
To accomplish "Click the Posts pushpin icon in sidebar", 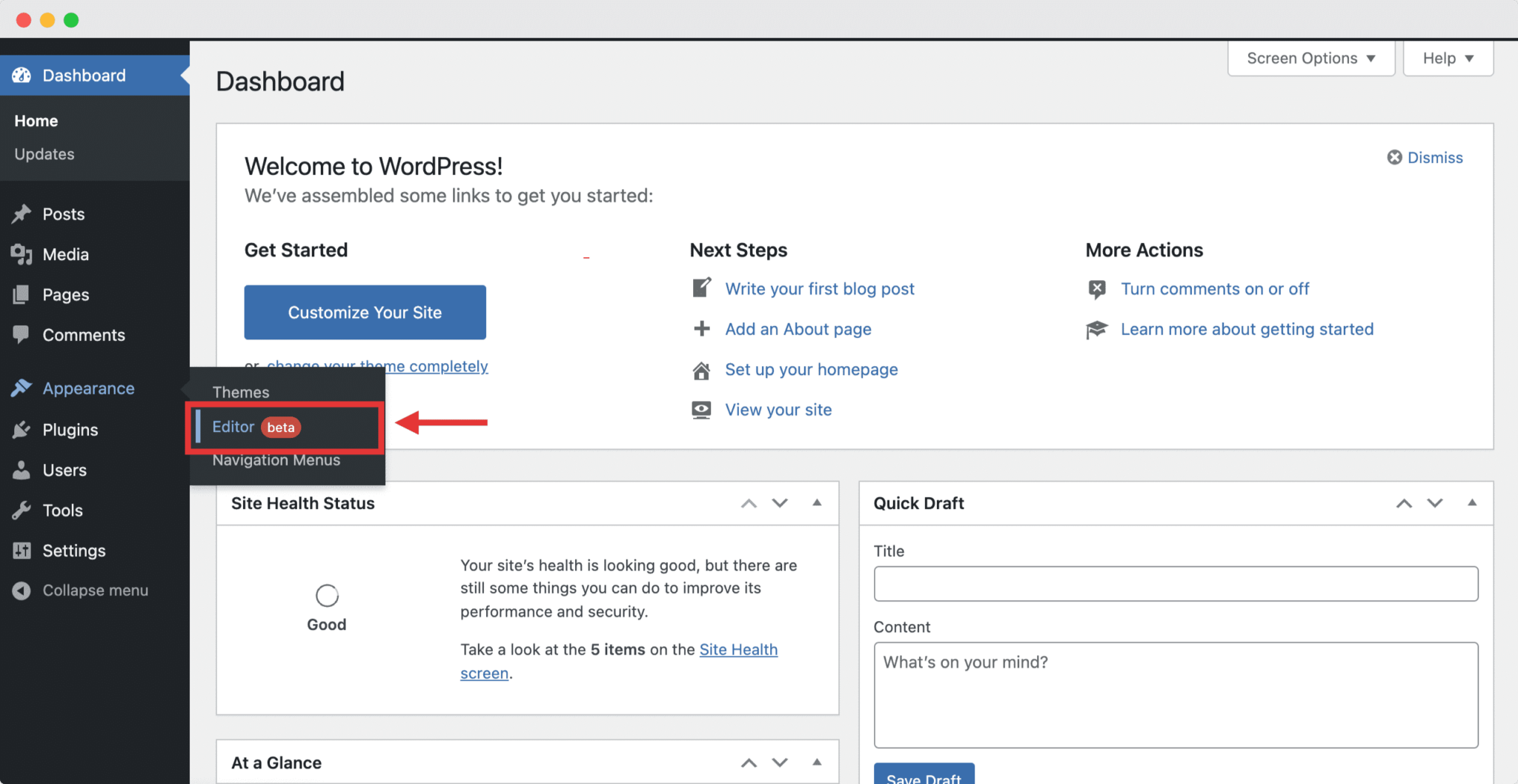I will click(x=21, y=214).
